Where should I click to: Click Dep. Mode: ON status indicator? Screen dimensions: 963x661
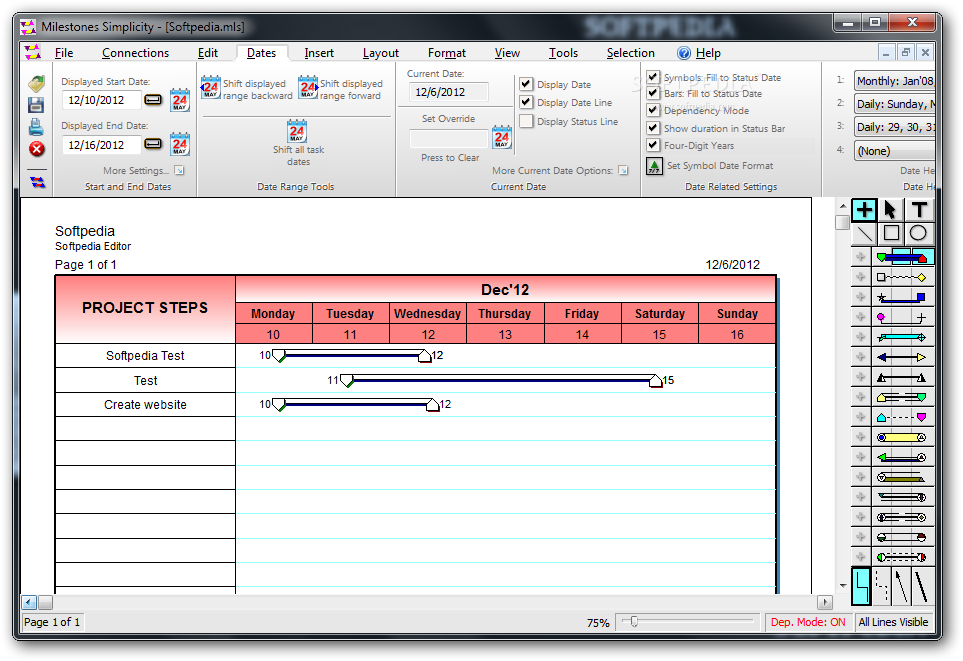808,622
